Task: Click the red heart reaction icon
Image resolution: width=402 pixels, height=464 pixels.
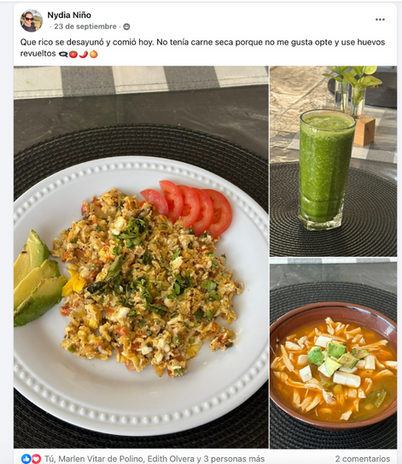Action: click(36, 459)
